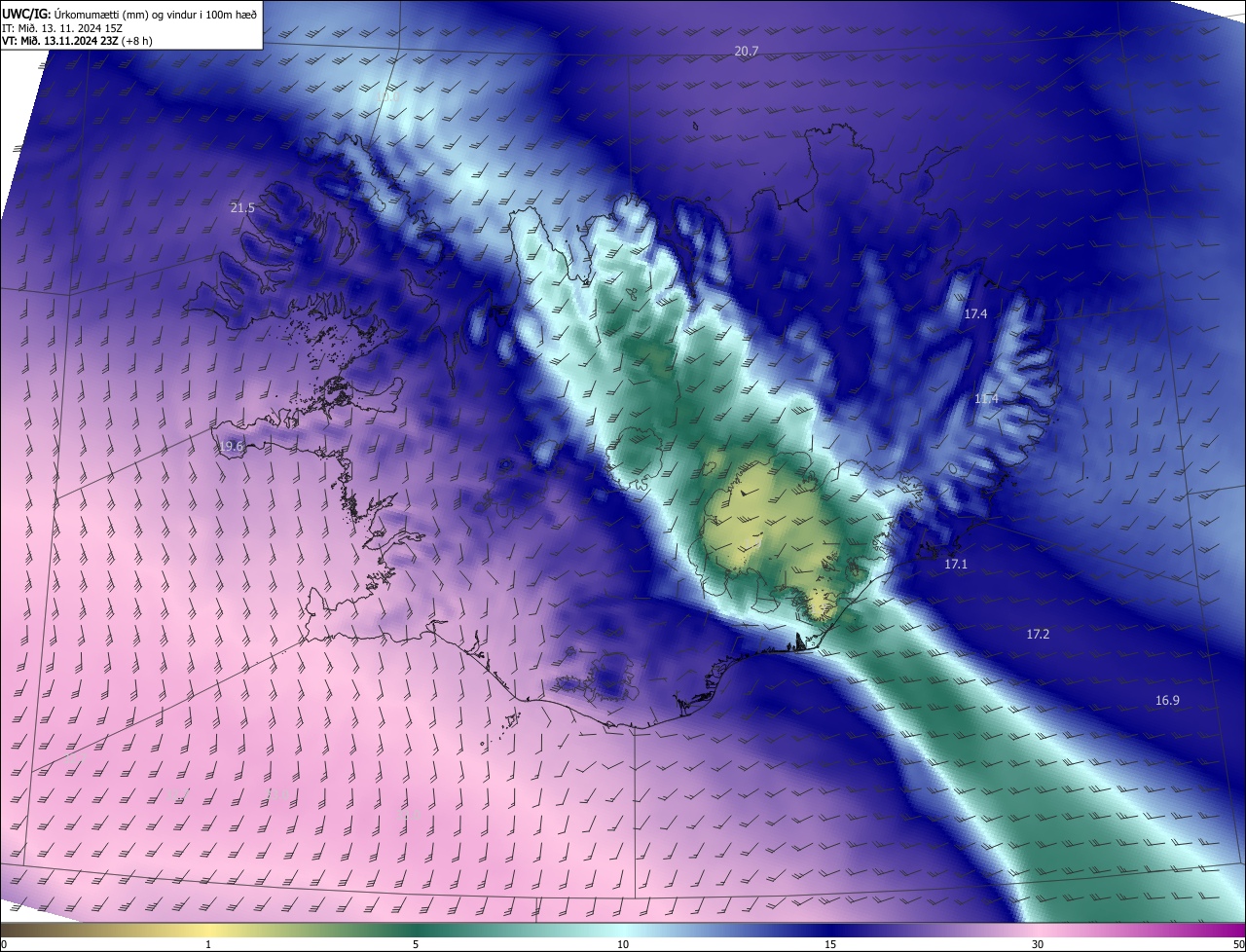Click the 17.4 value label in the northeast
Viewport: 1246px width, 952px height.
point(975,314)
